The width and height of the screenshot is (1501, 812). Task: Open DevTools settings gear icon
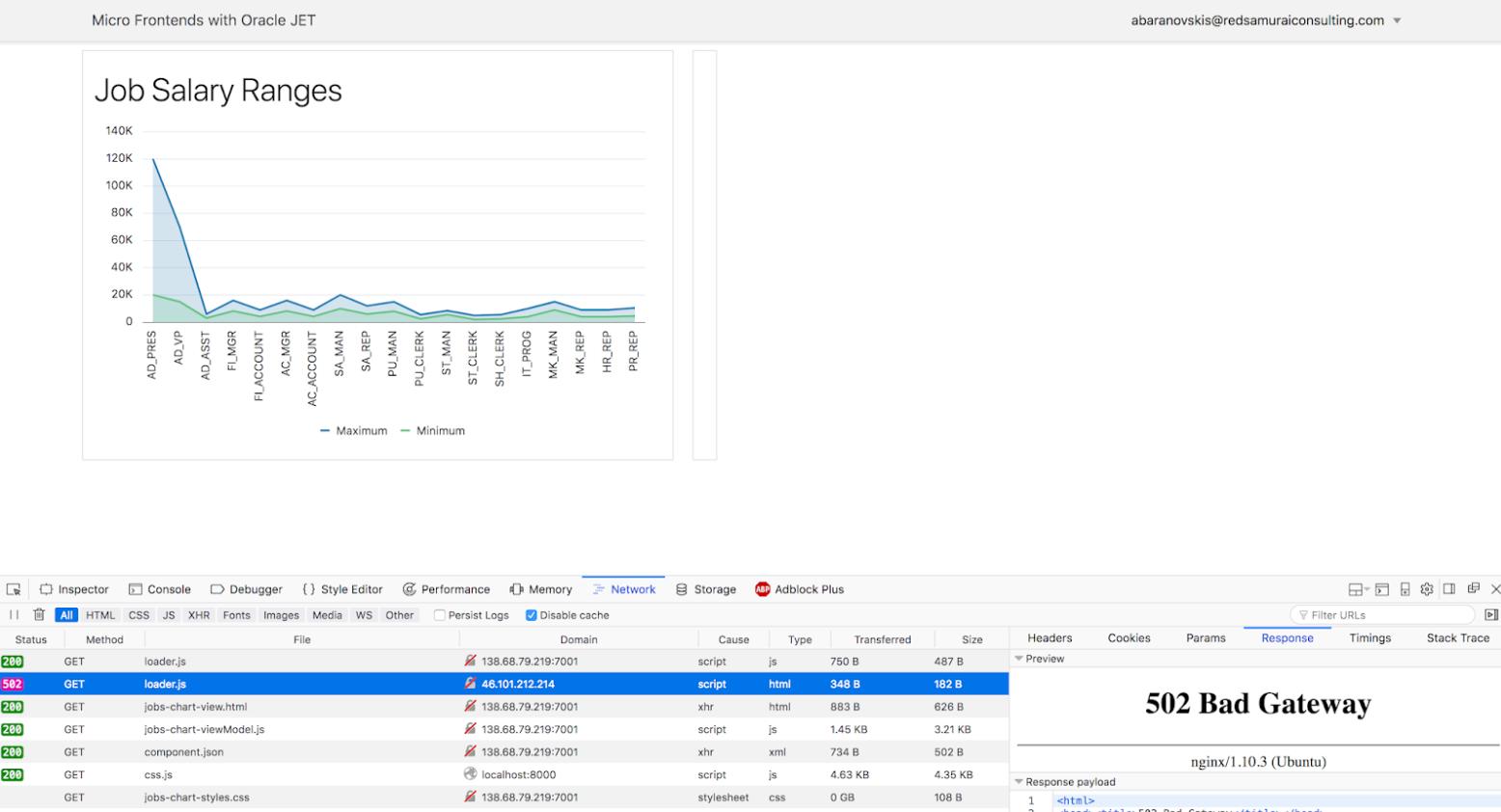pyautogui.click(x=1427, y=589)
